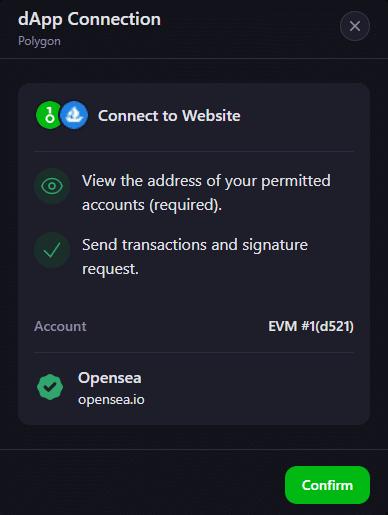Click the 'Send transactions and signature' text
The height and width of the screenshot is (515, 388).
pyautogui.click(x=195, y=245)
